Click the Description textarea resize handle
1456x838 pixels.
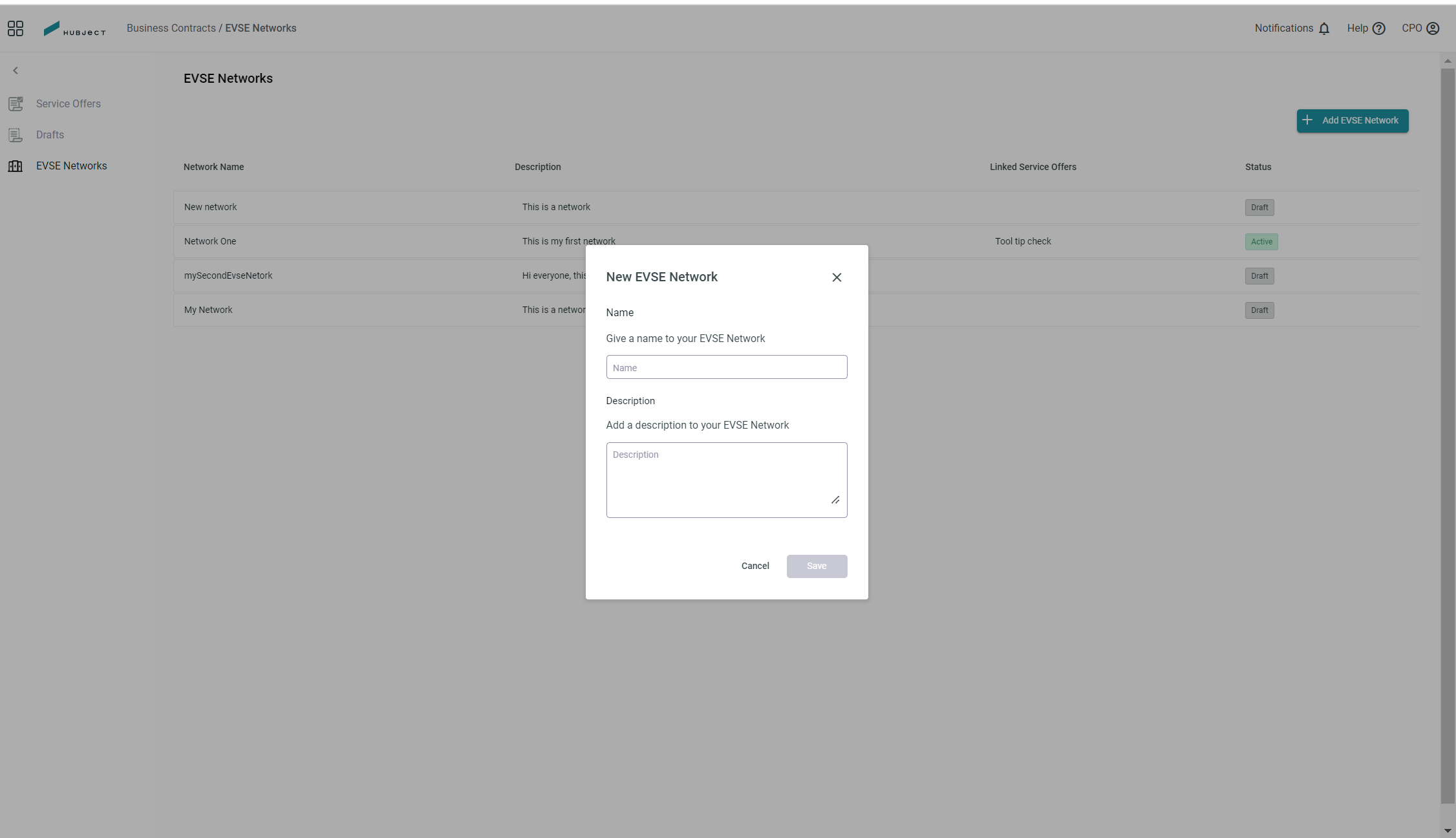point(835,500)
